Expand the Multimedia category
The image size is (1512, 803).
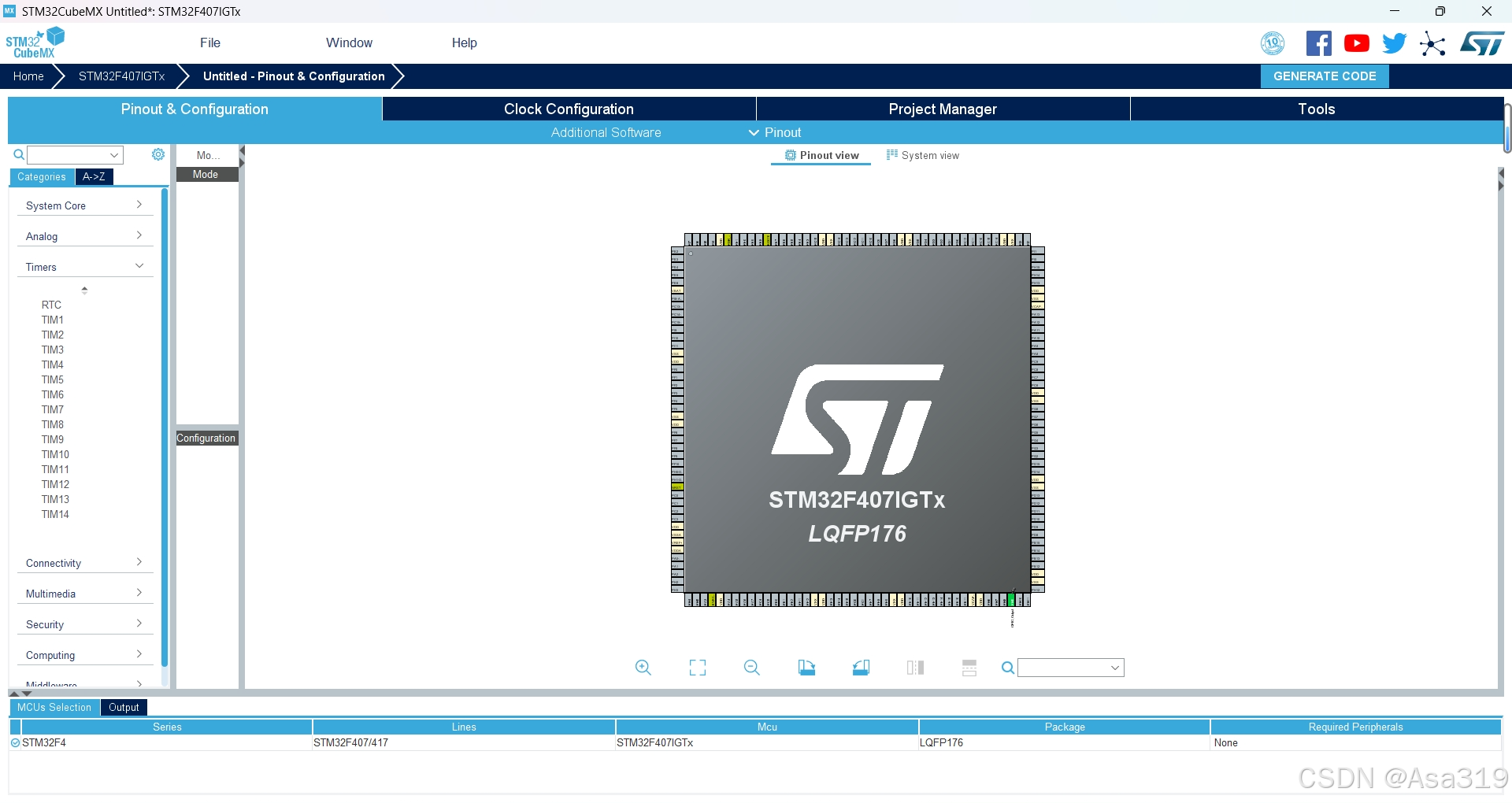point(84,594)
